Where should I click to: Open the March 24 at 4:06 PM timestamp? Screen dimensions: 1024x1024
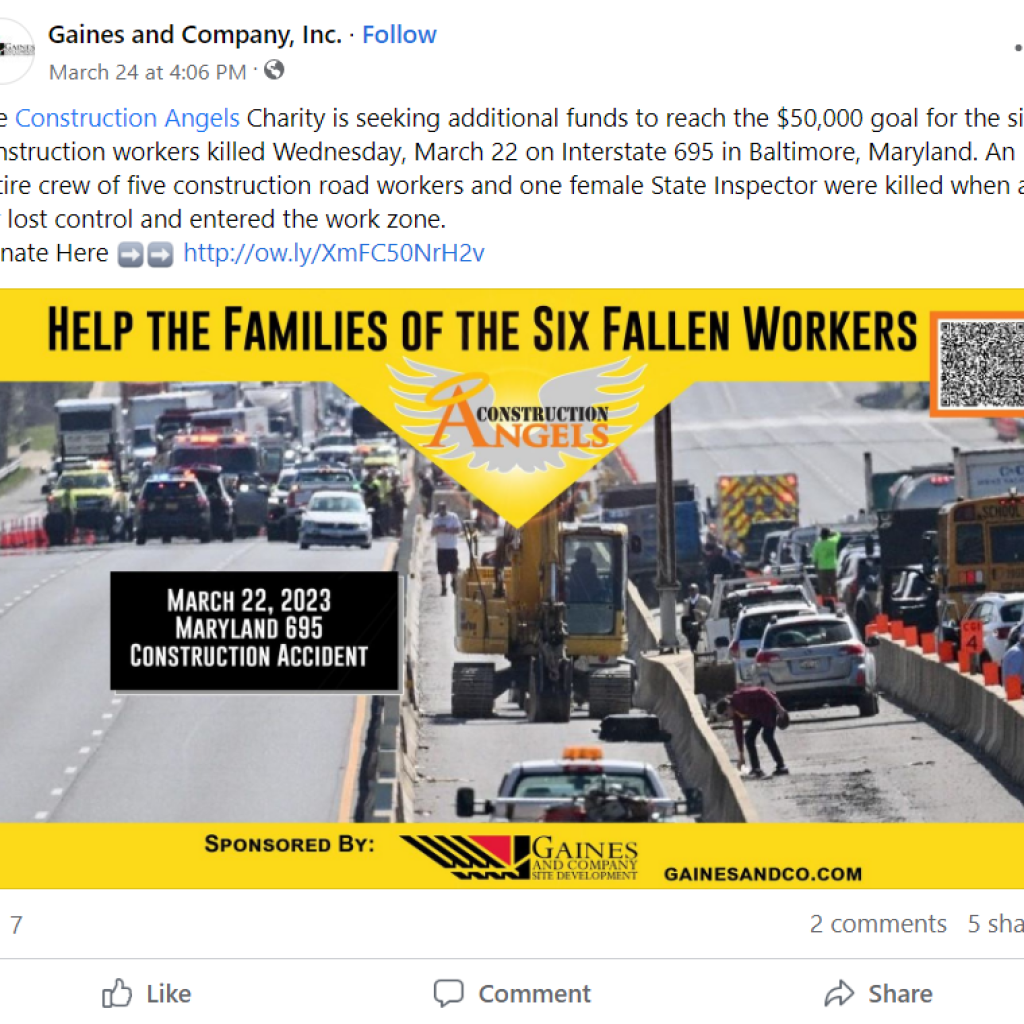point(148,72)
